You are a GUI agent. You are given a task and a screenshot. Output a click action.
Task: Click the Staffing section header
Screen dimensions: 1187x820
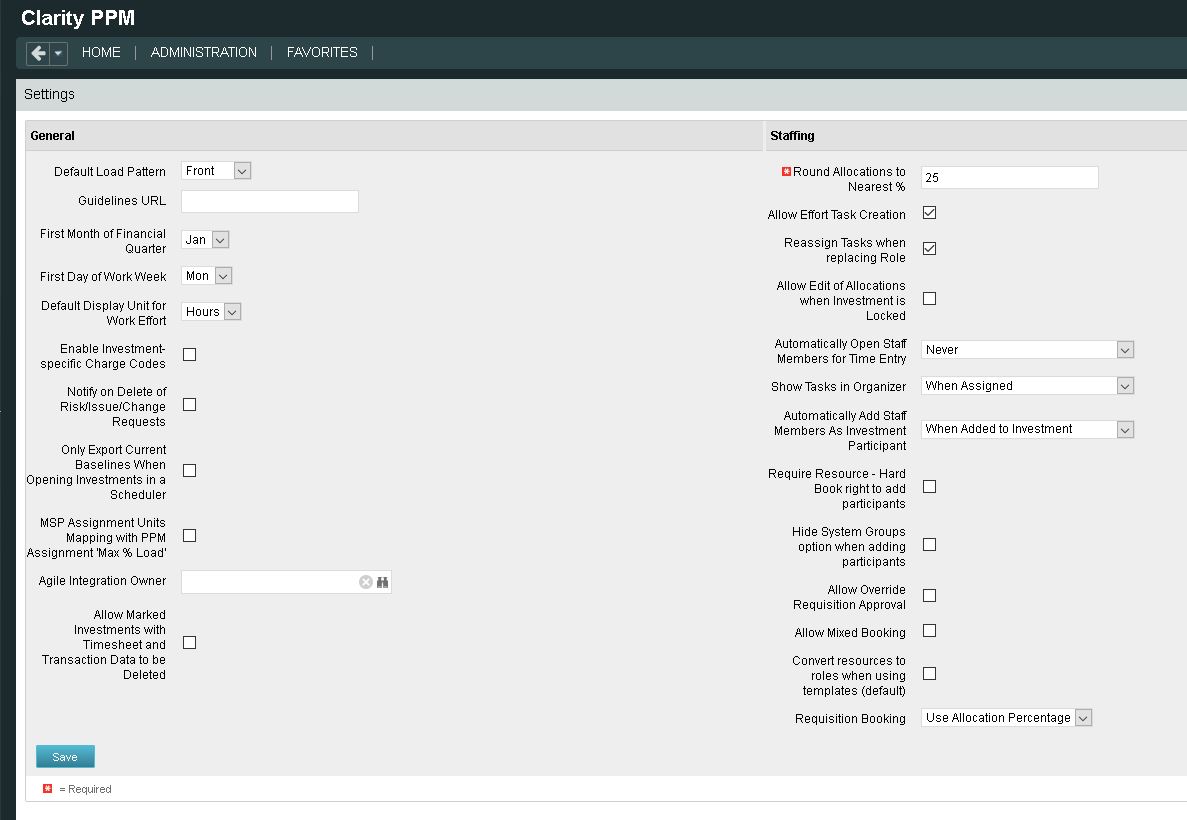792,136
